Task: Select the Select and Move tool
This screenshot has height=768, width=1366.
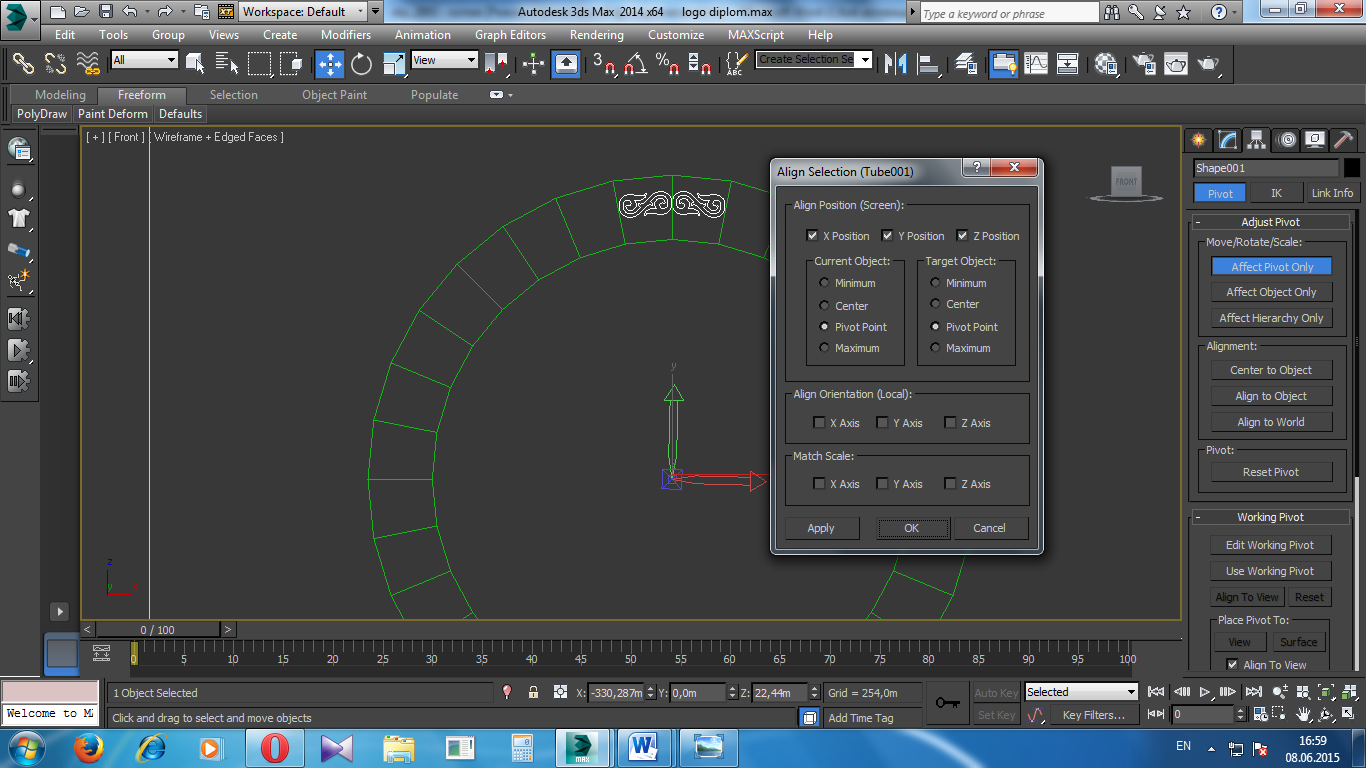Action: click(330, 64)
